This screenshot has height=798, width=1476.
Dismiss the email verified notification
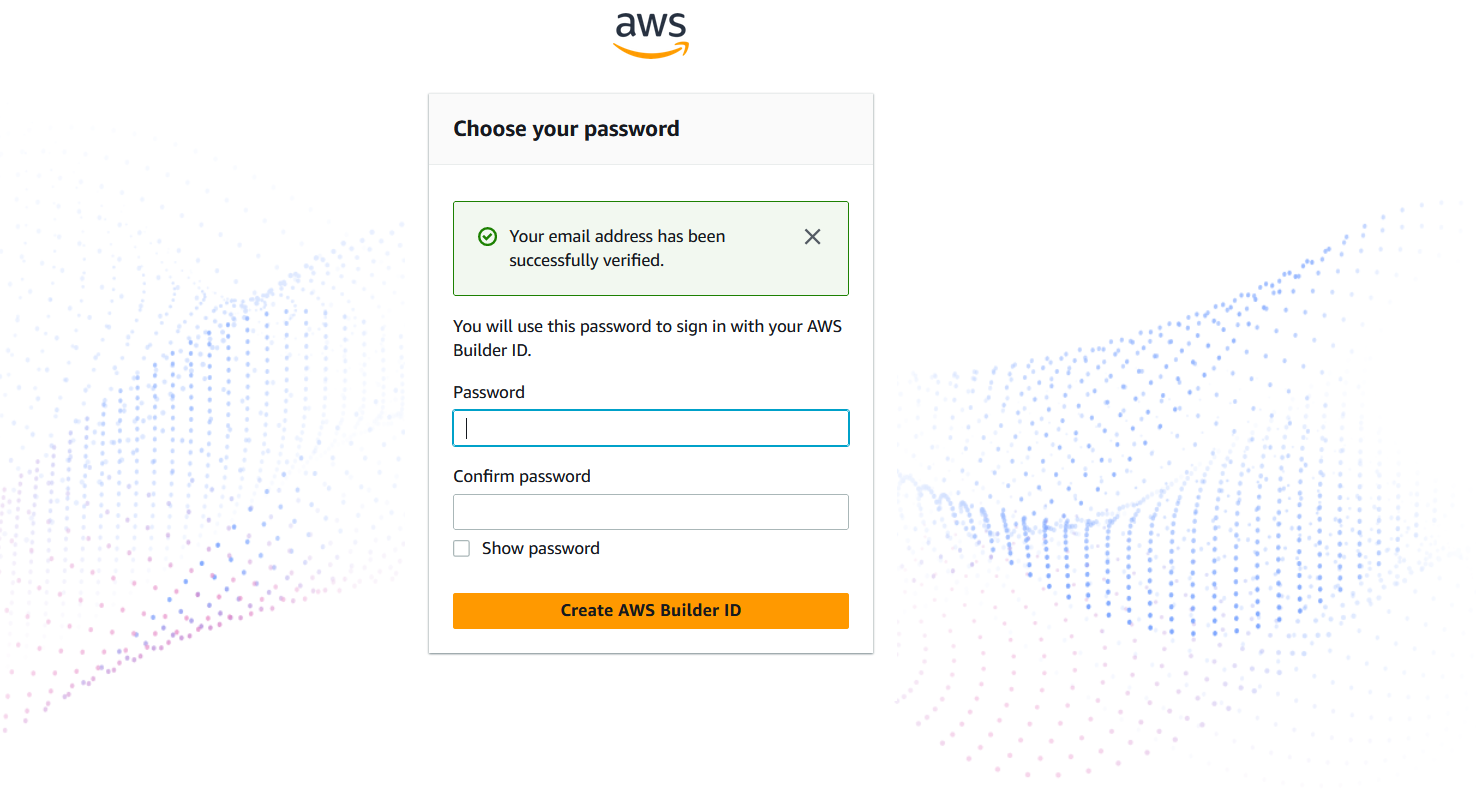[812, 237]
